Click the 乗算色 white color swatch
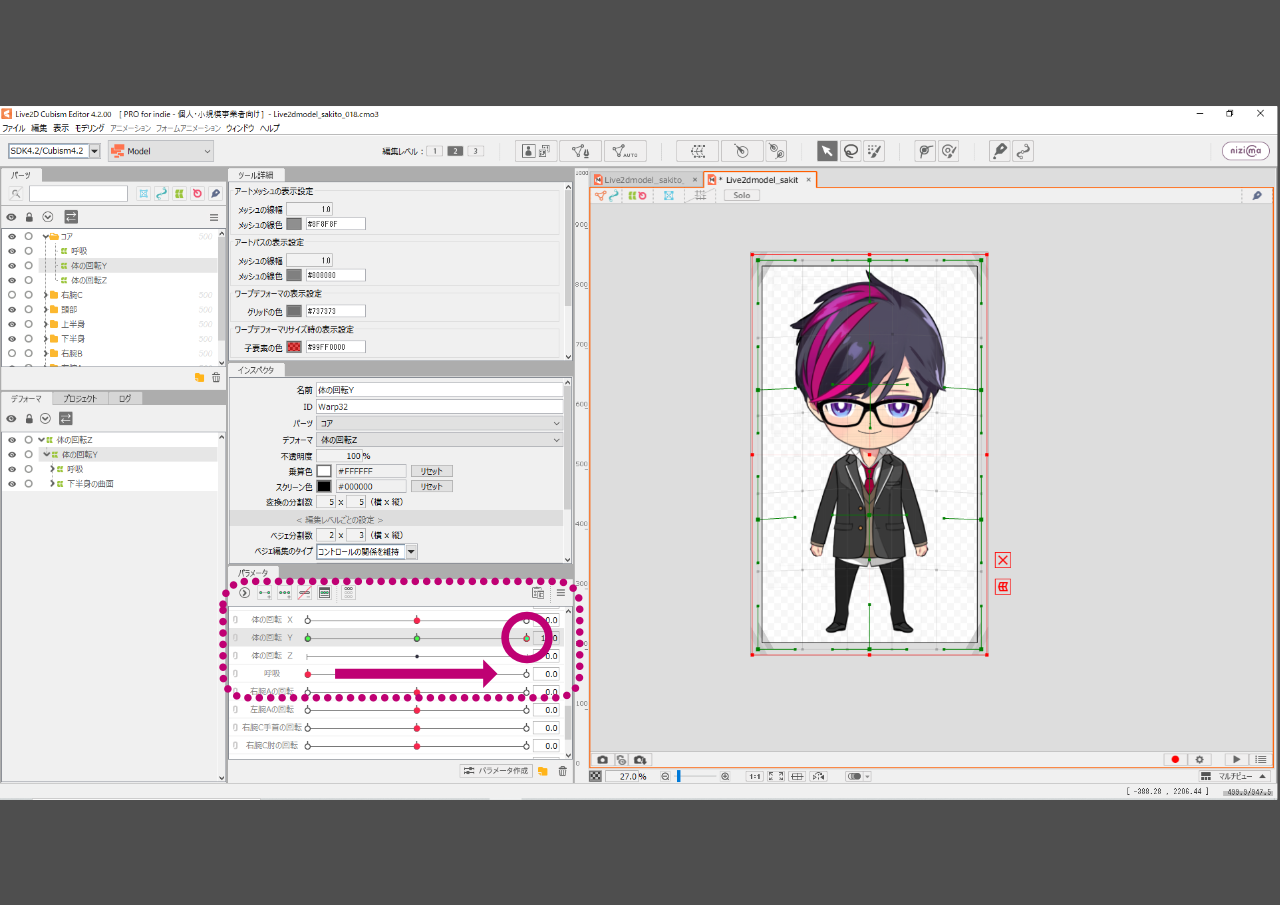The height and width of the screenshot is (905, 1280). (x=324, y=471)
